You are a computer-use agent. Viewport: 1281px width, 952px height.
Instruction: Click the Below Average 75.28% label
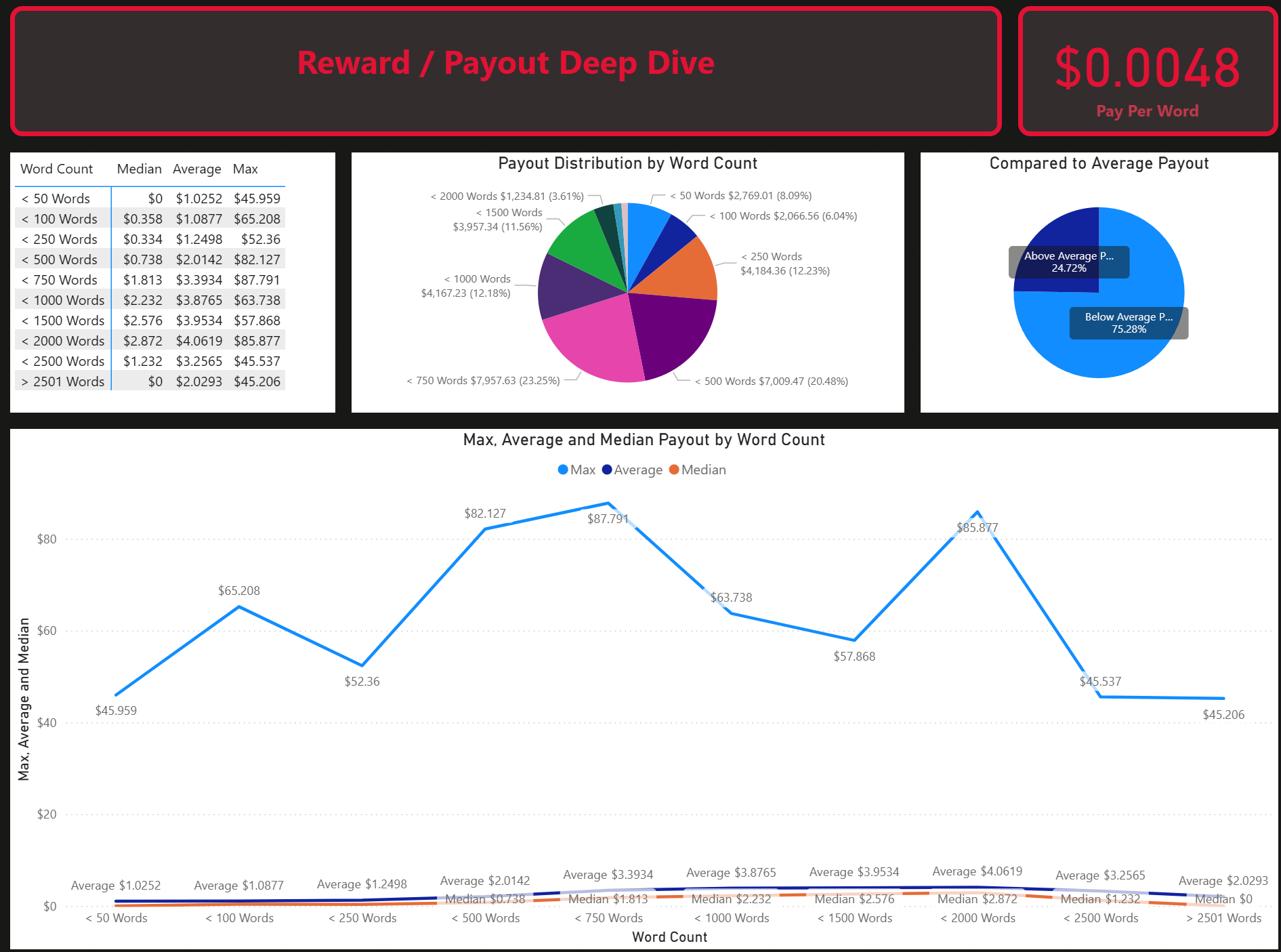[1129, 323]
